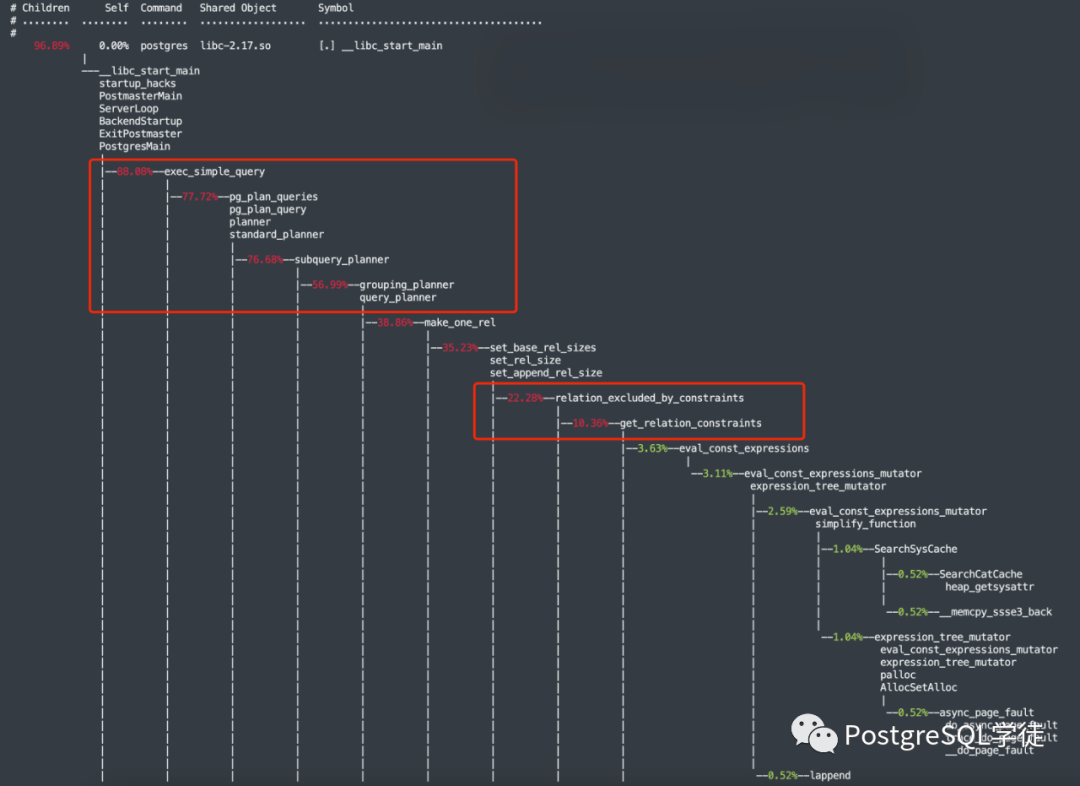Click the "PostgresMain" call line

coord(134,146)
